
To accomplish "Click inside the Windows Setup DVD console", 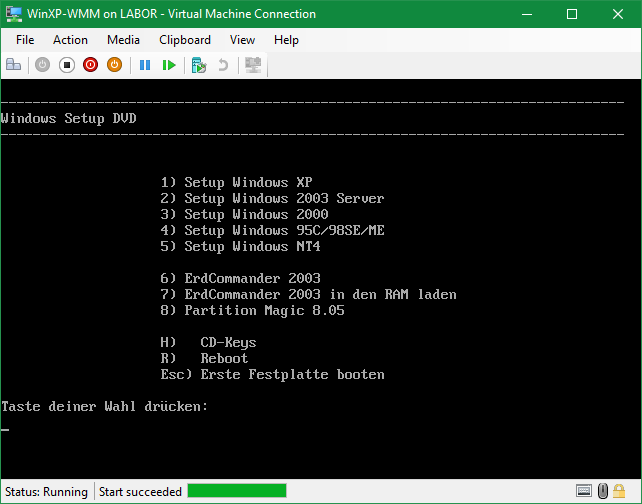I will tap(320, 280).
